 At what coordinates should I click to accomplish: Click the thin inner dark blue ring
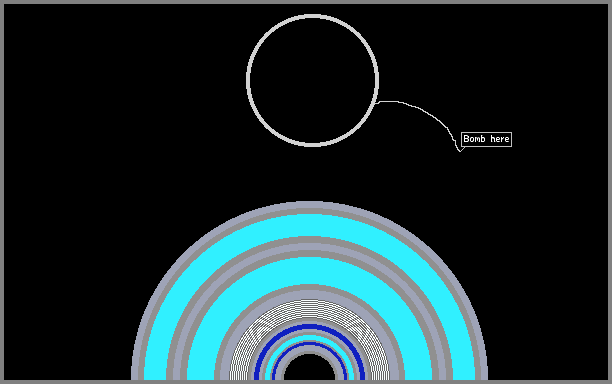click(310, 343)
